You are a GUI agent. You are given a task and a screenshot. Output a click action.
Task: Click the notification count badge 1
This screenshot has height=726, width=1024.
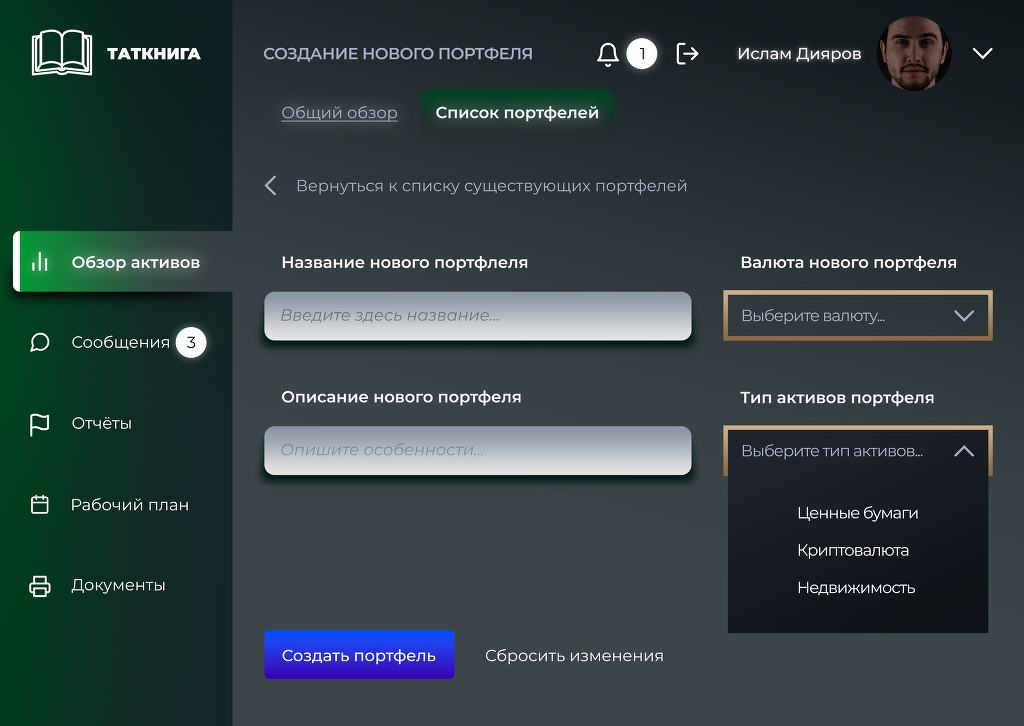pos(641,54)
